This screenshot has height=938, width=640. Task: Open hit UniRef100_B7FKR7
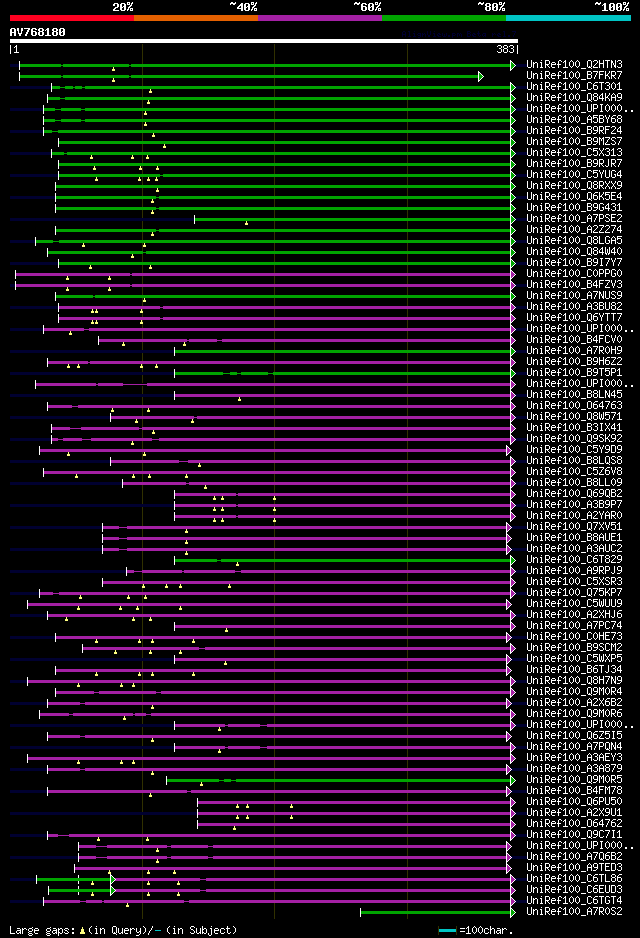[x=574, y=76]
